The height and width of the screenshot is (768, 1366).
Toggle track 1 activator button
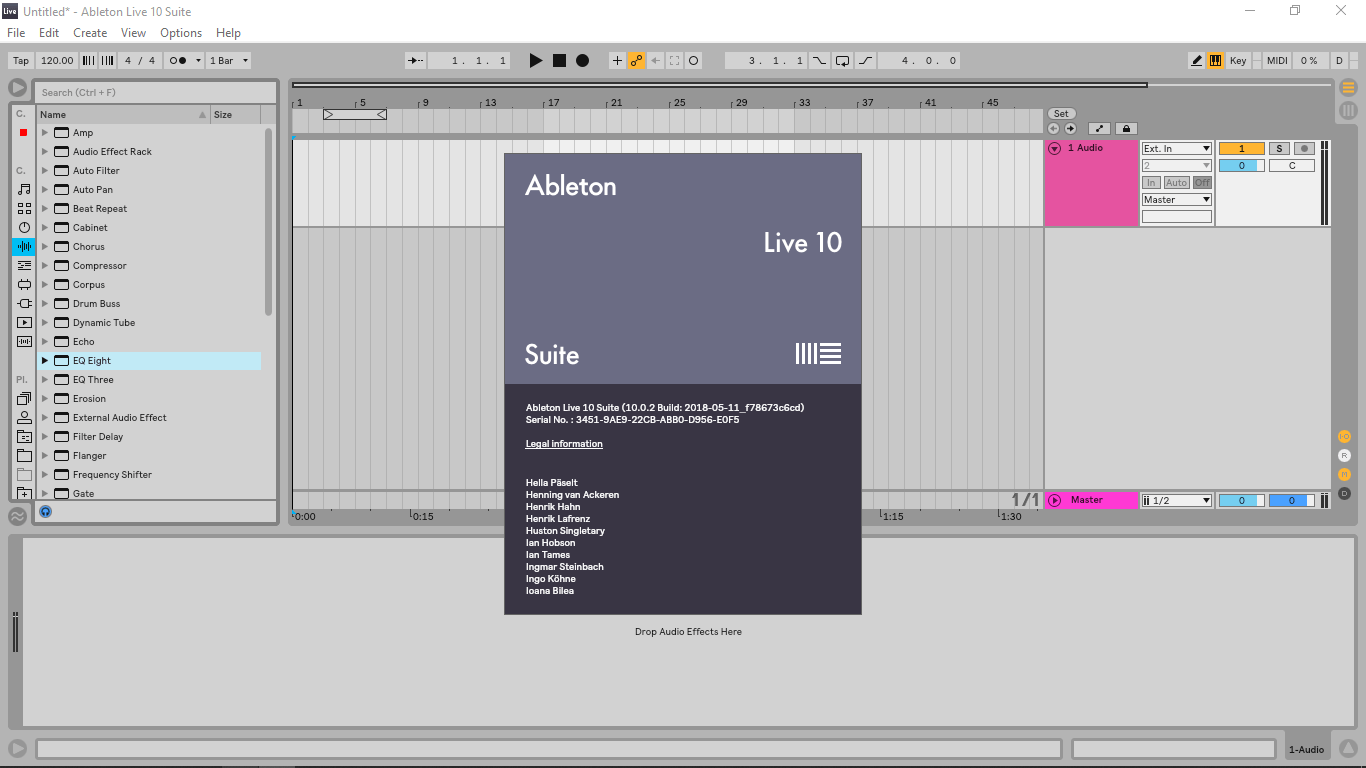pos(1242,148)
